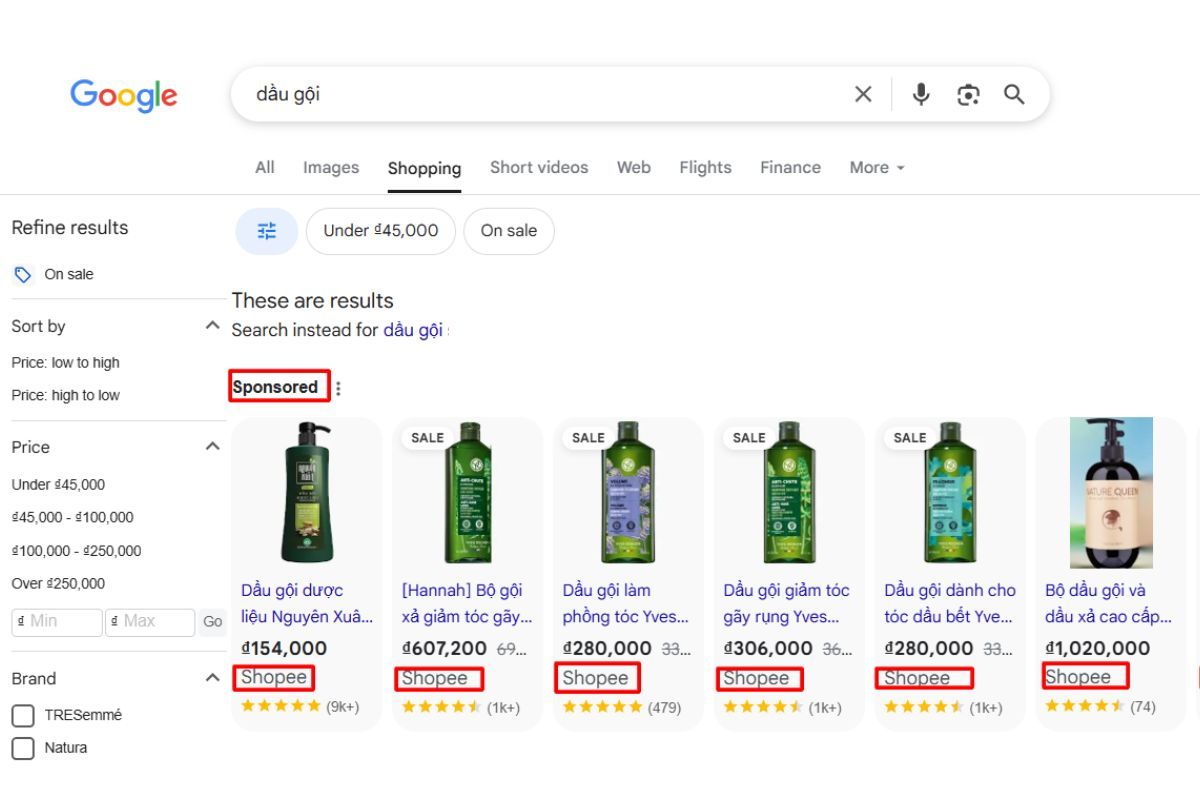1200x800 pixels.
Task: Check the Natura brand checkbox
Action: click(22, 748)
